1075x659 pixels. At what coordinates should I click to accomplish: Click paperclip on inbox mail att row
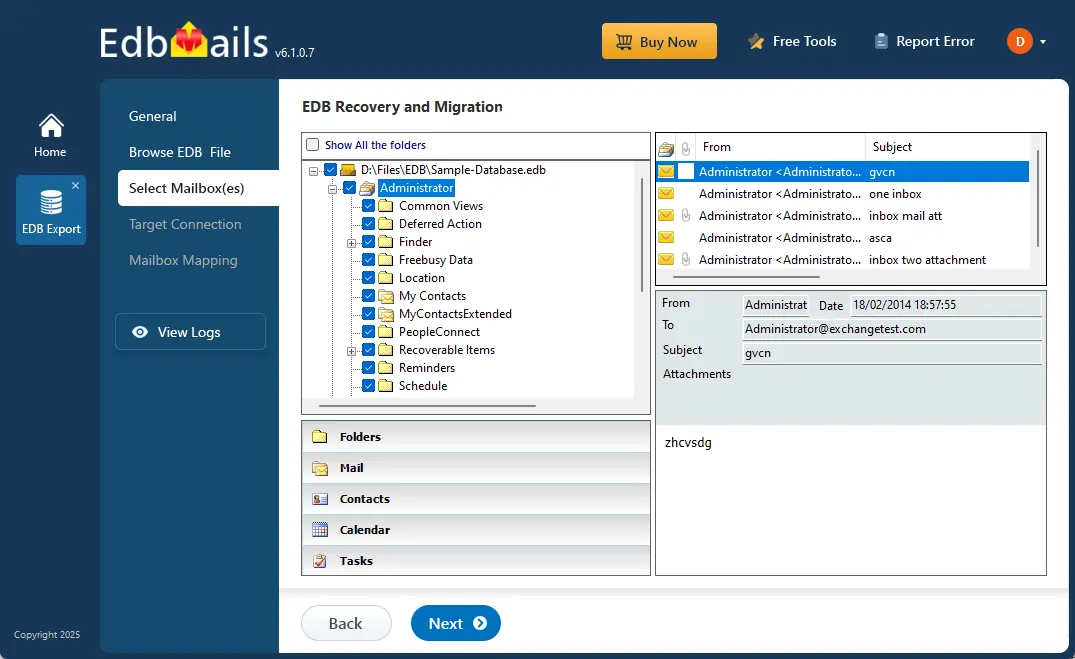(686, 215)
